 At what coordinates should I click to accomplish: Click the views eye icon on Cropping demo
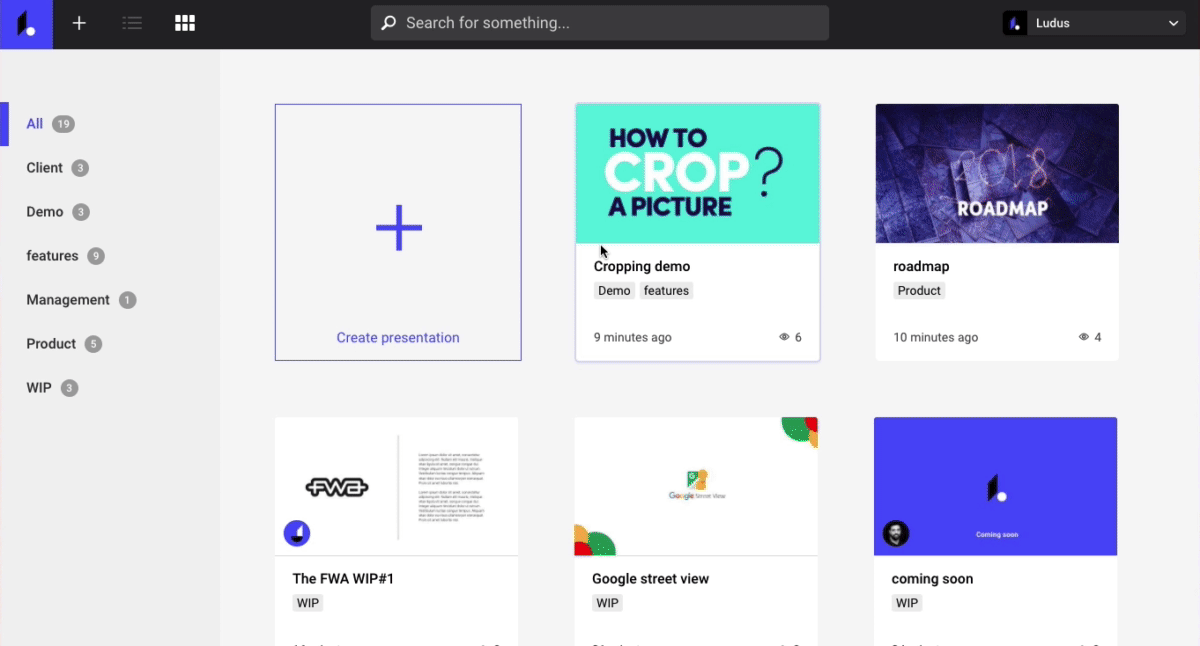pos(784,338)
